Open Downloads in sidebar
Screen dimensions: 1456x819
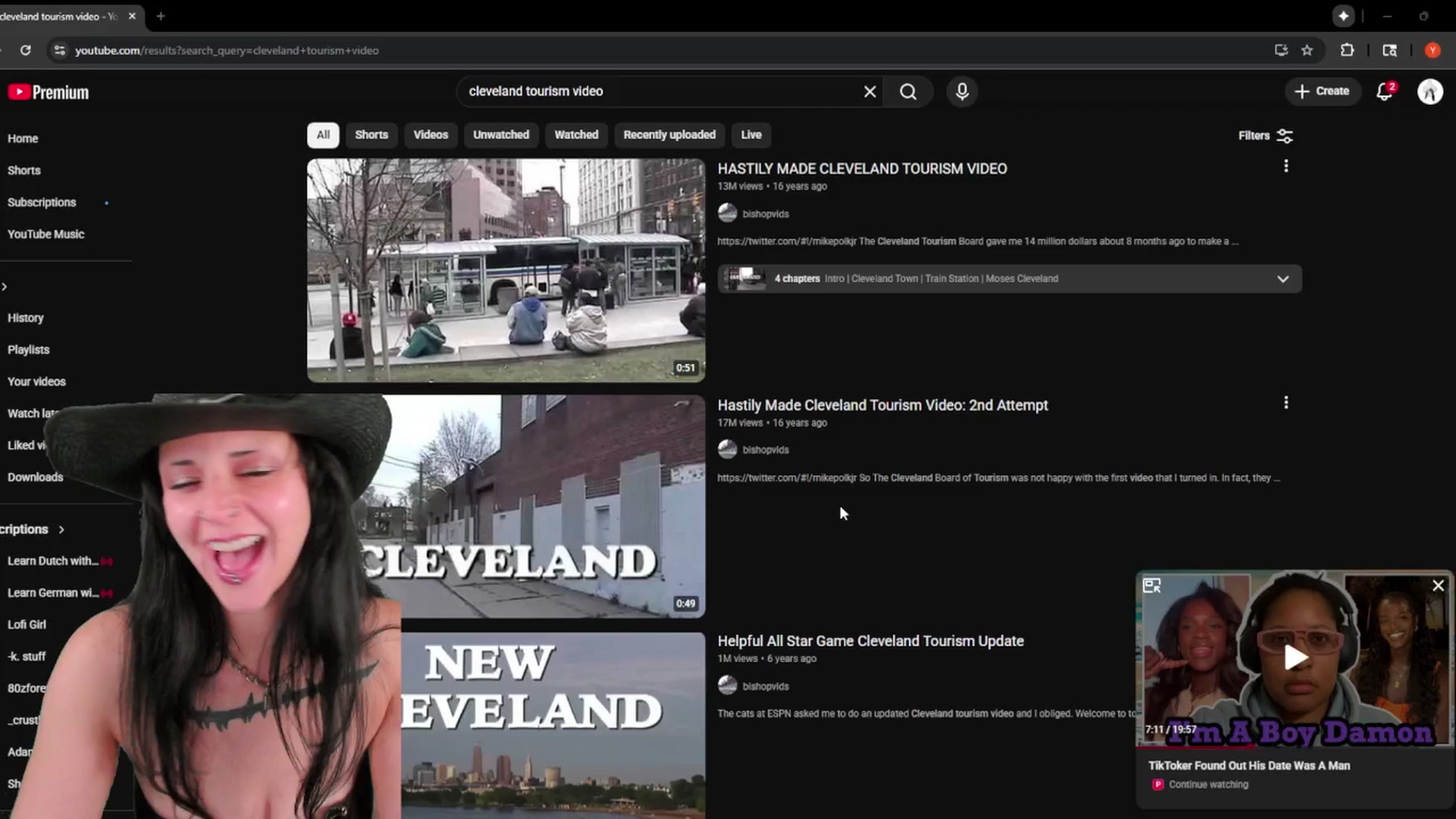[35, 477]
